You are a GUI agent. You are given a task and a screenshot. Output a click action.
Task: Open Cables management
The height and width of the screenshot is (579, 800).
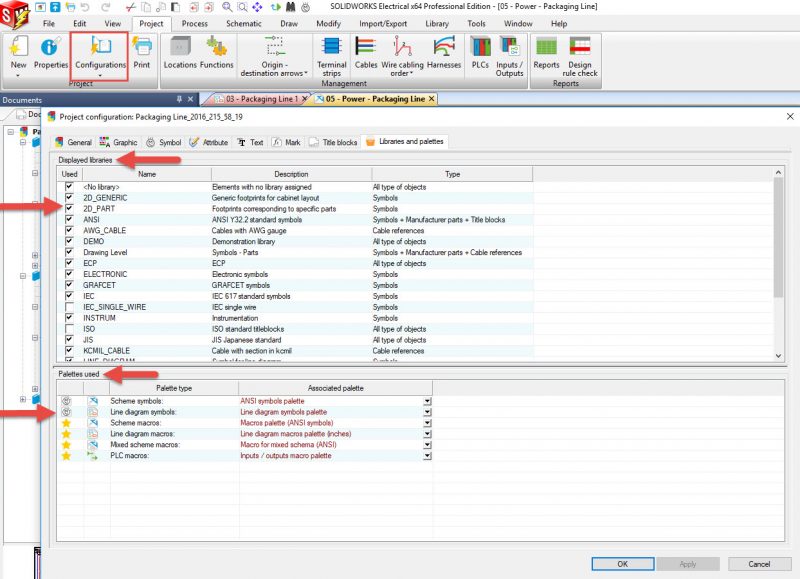pyautogui.click(x=366, y=53)
